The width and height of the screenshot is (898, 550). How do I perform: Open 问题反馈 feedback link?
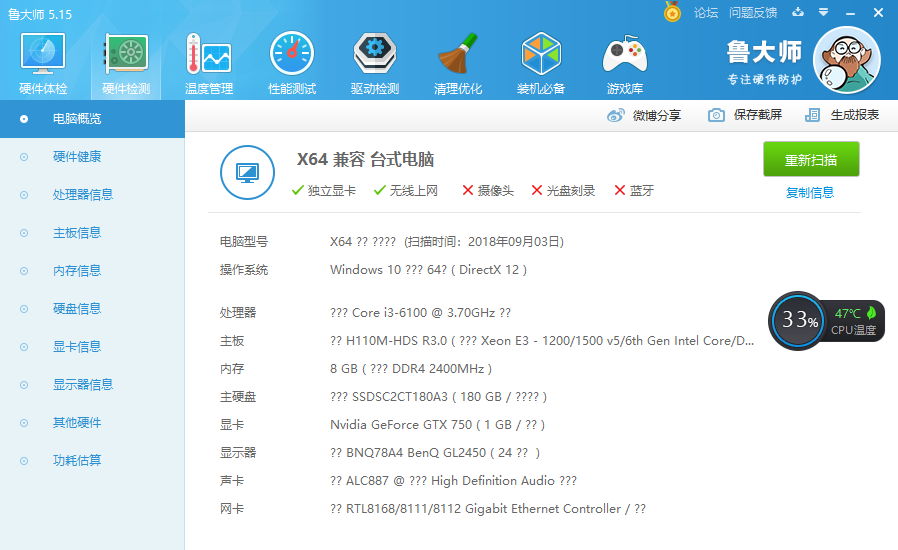pyautogui.click(x=753, y=13)
